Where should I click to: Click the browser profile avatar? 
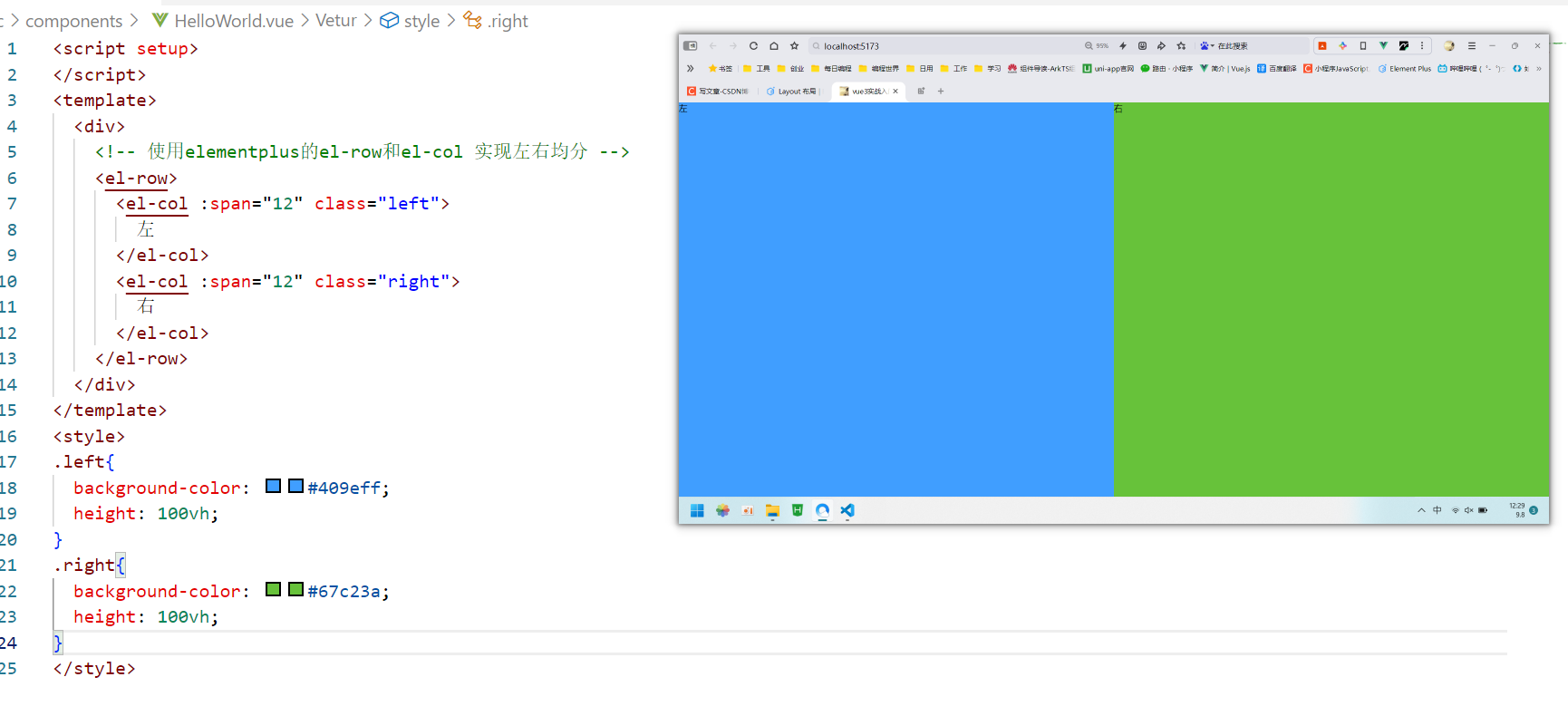pos(1449,45)
